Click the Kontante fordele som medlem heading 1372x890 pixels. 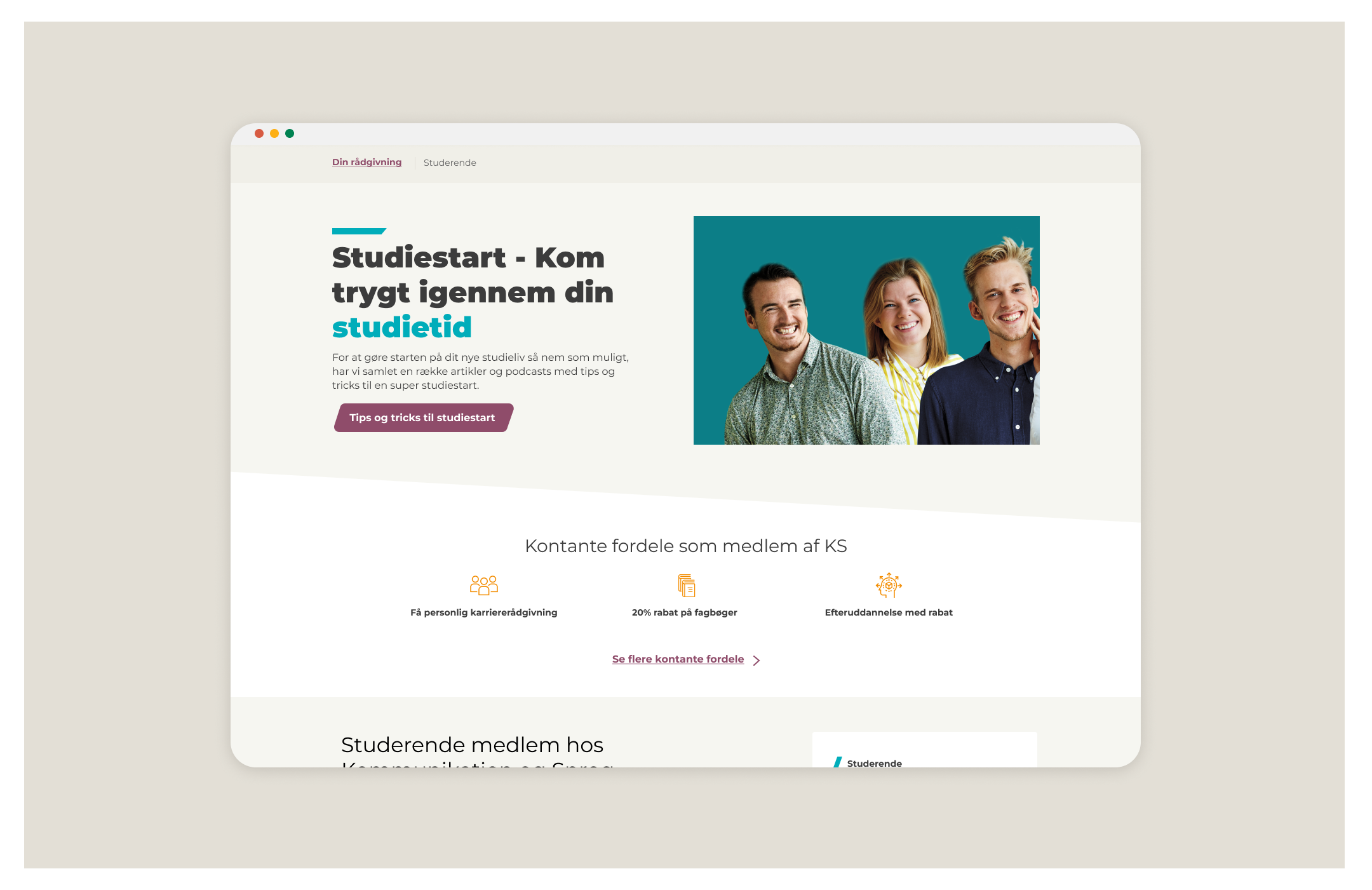686,546
